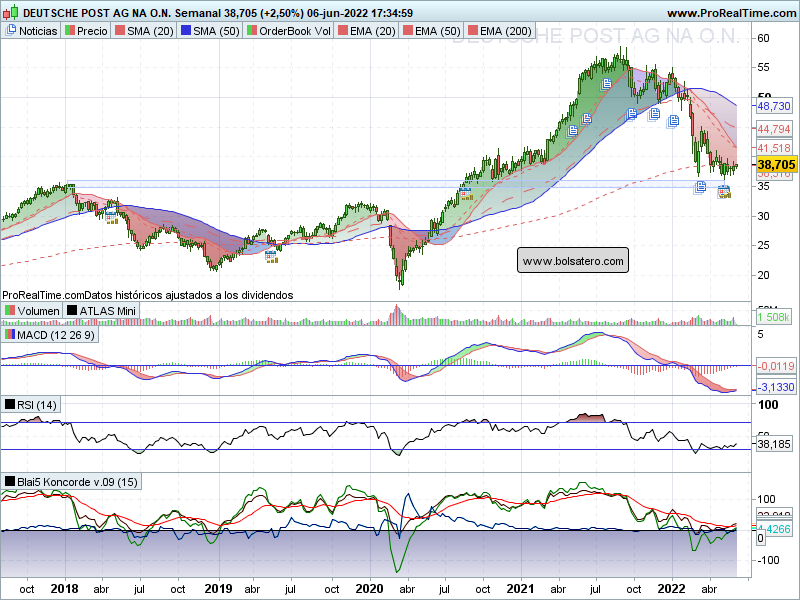Open the Blai5 Koncorde v.09 (15) label
This screenshot has height=600, width=800.
[x=71, y=482]
